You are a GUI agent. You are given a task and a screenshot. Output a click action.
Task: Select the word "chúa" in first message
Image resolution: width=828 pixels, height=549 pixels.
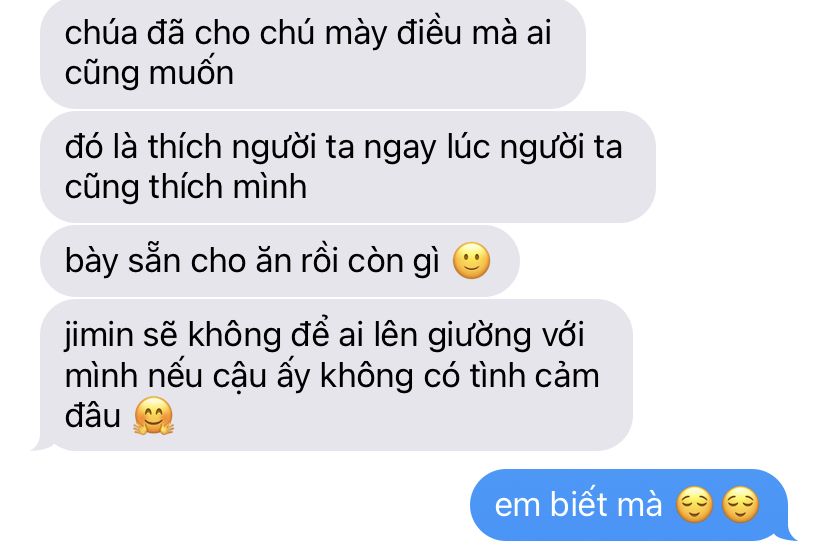point(101,33)
